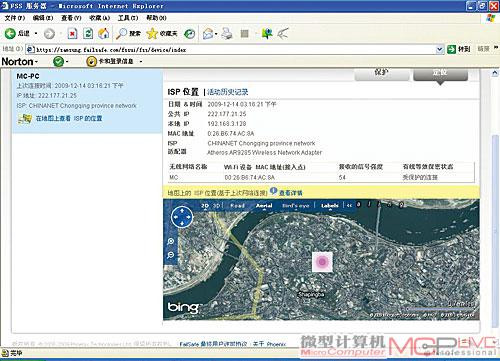Zoom in on the Bing map
Screen dimensions: 500x361
click(171, 241)
